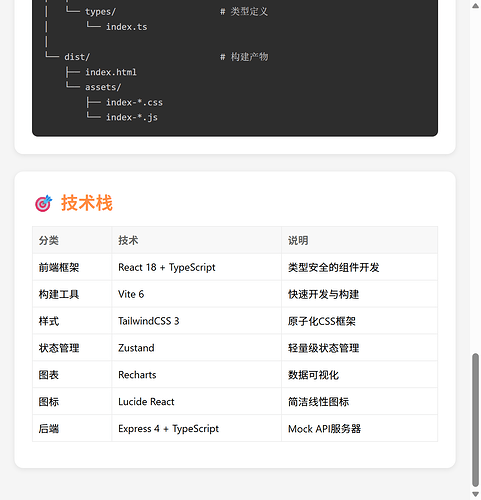Click the # 构建产物 comment

(x=244, y=57)
